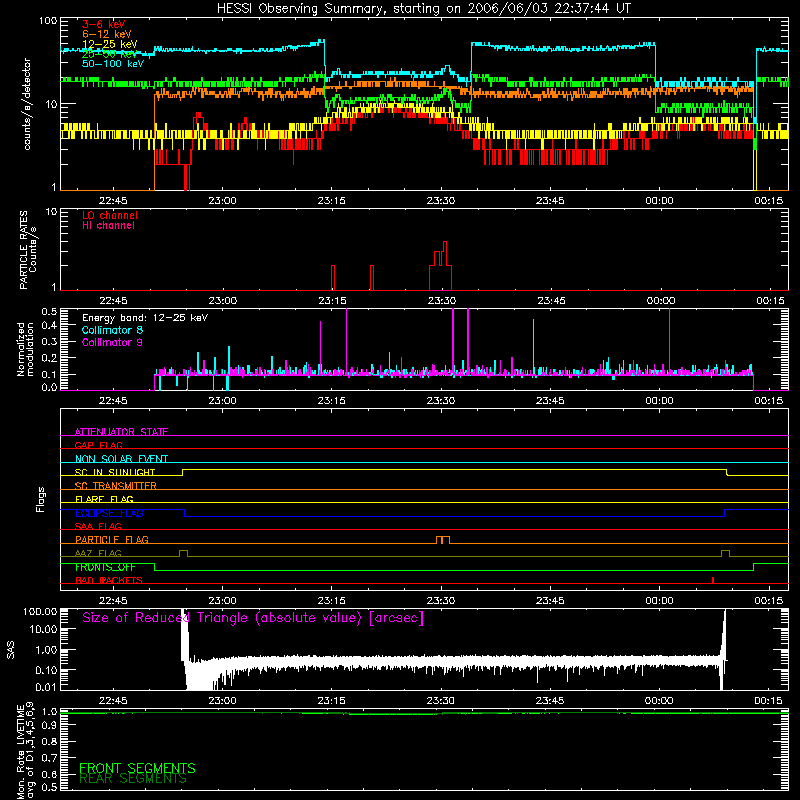Viewport: 800px width, 800px height.
Task: Select the GAP_FLAG label
Action: click(x=98, y=445)
